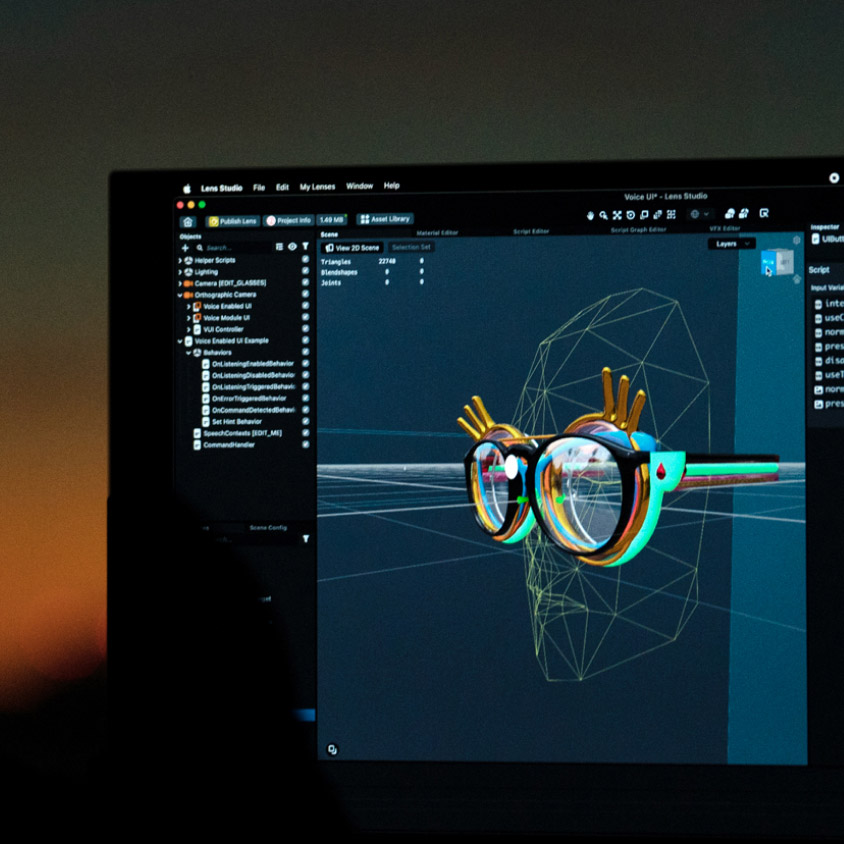Open the Help menu
The height and width of the screenshot is (844, 844).
391,185
